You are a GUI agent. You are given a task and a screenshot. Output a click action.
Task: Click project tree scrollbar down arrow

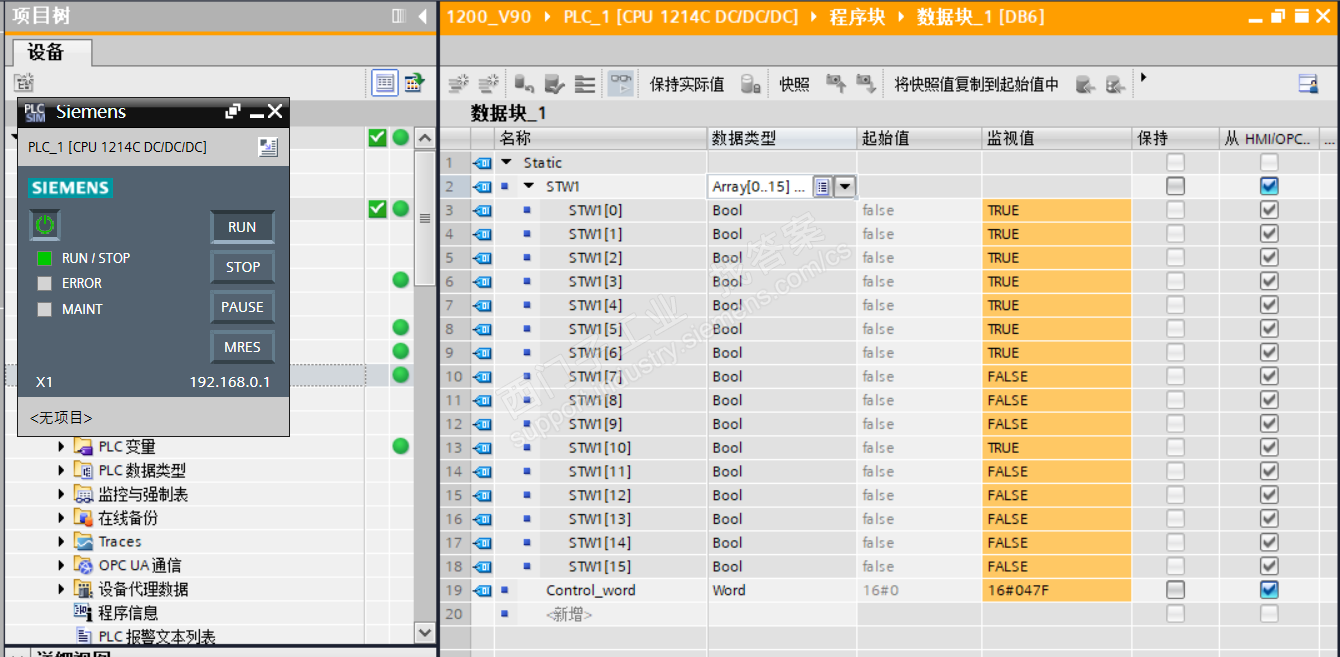(x=425, y=632)
